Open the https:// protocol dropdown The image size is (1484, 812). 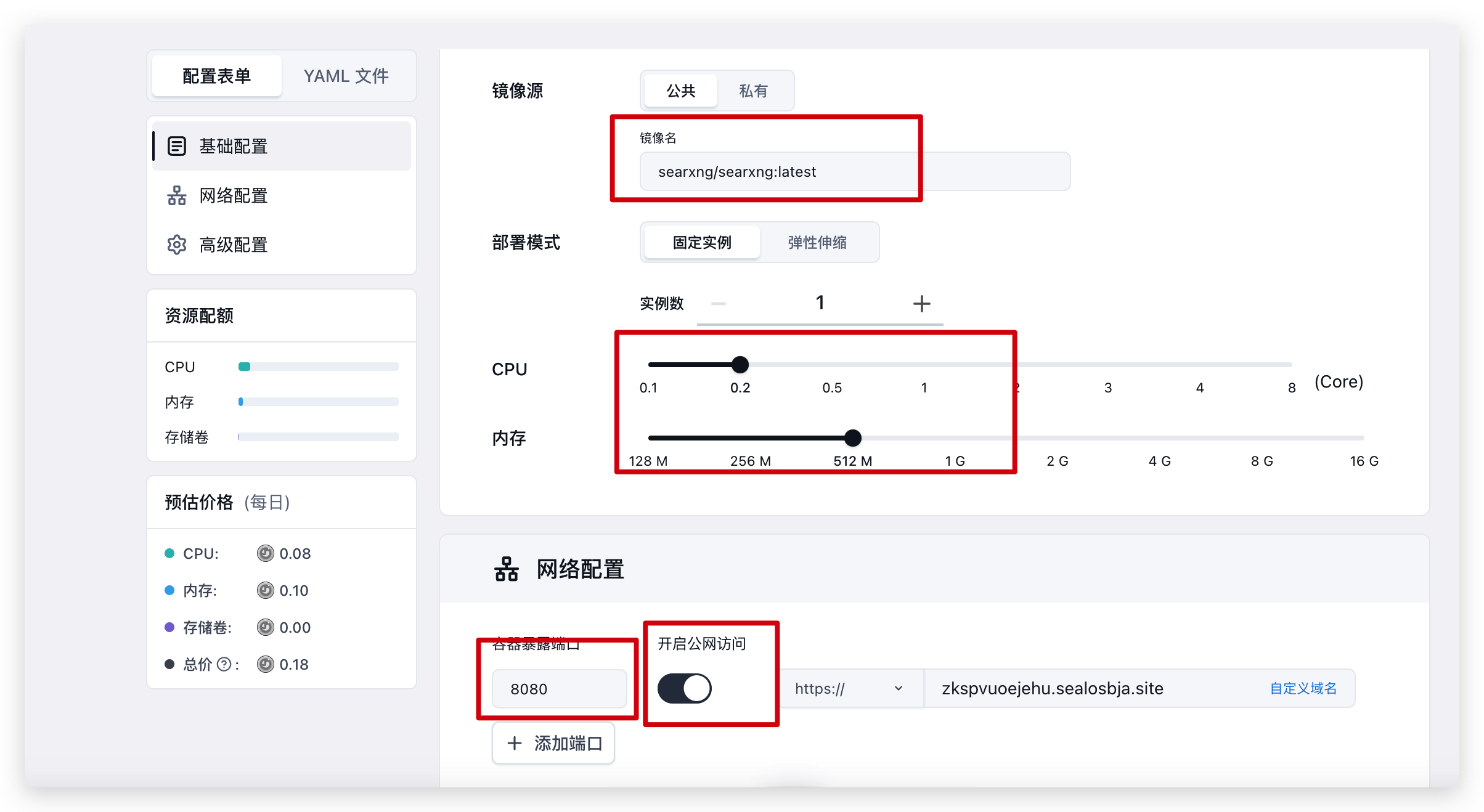point(849,688)
